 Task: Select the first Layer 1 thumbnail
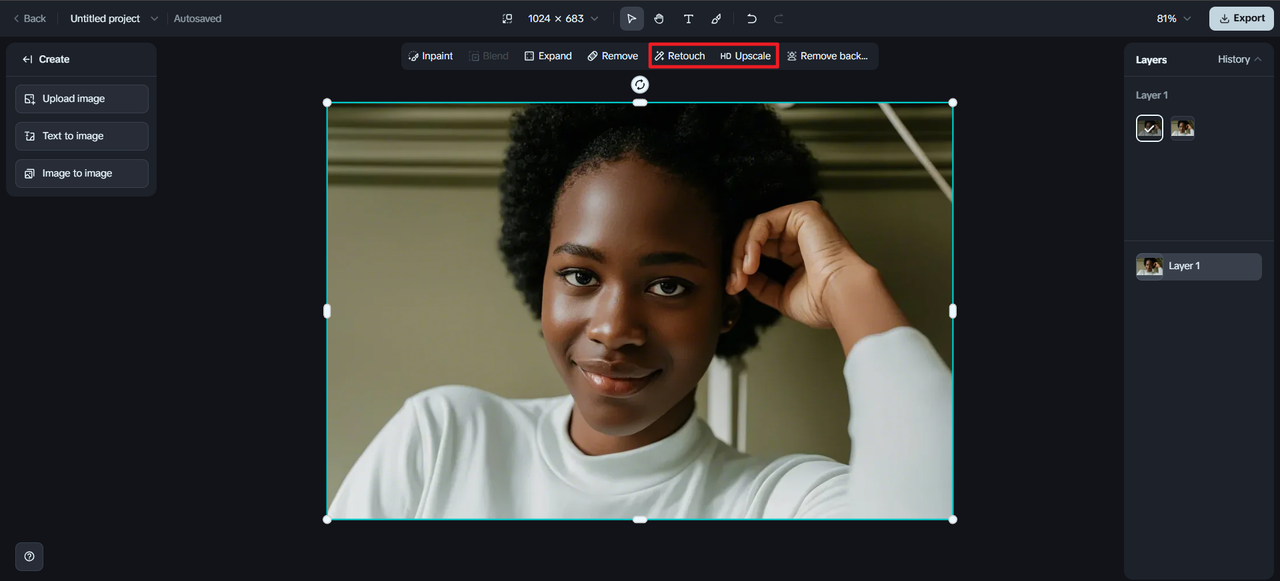pos(1150,128)
